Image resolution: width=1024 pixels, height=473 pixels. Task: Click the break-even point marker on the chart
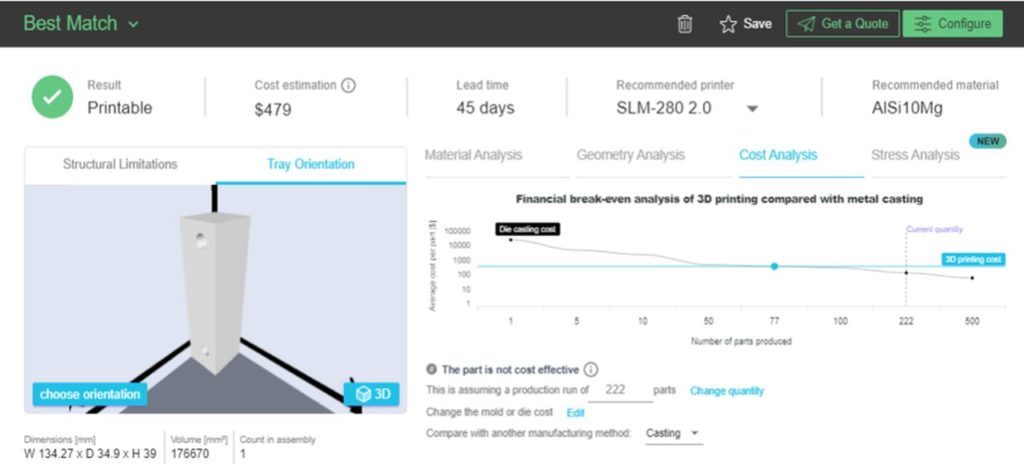click(x=774, y=266)
